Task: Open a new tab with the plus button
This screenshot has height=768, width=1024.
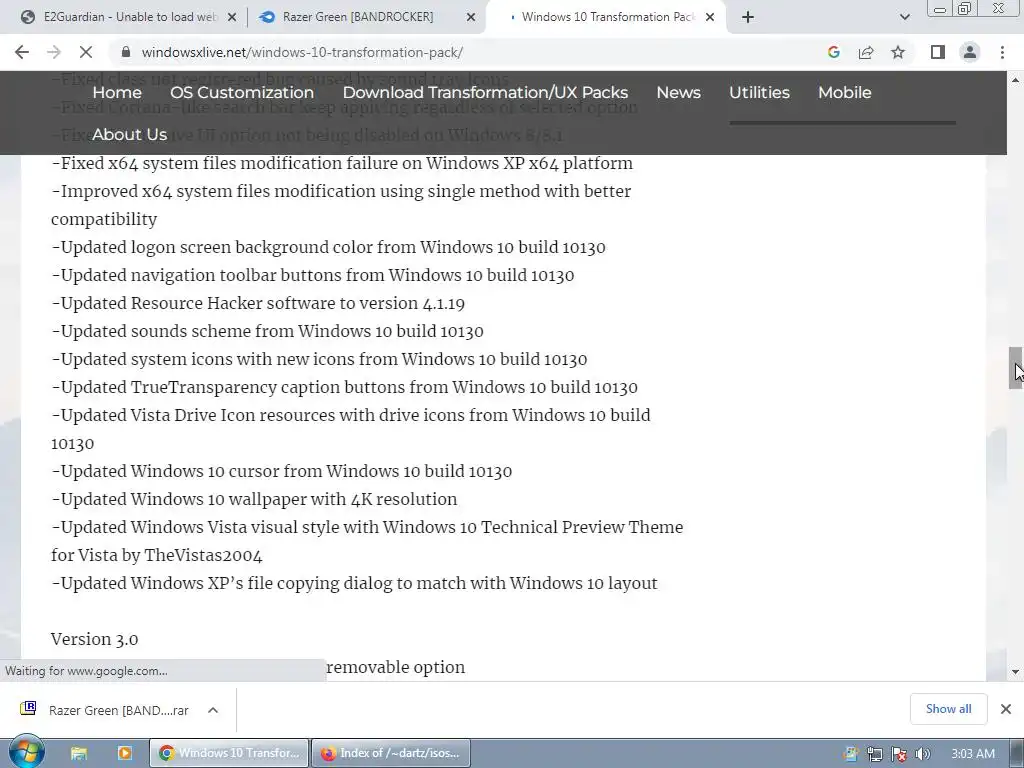Action: pos(748,17)
